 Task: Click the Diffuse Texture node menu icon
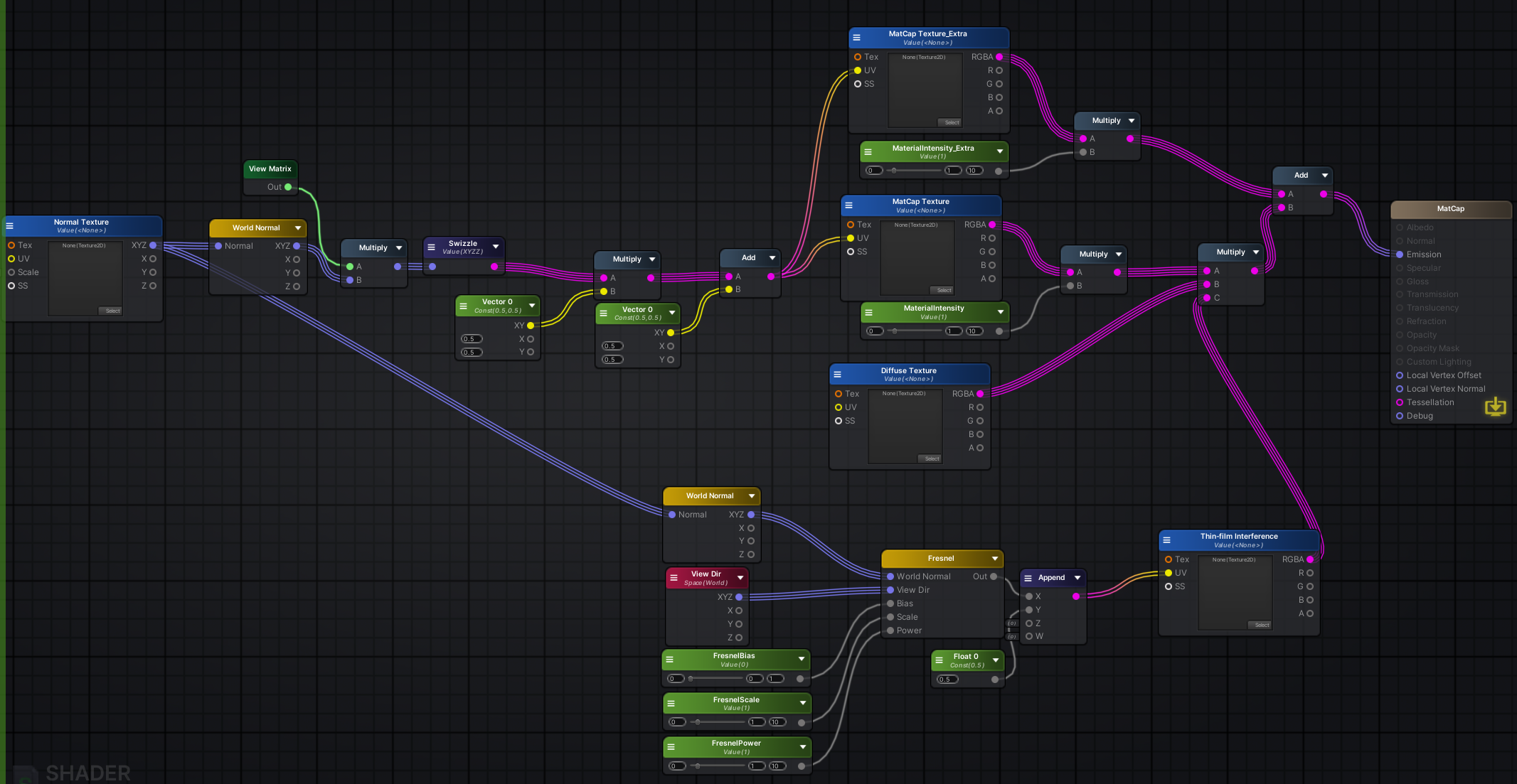pos(837,375)
